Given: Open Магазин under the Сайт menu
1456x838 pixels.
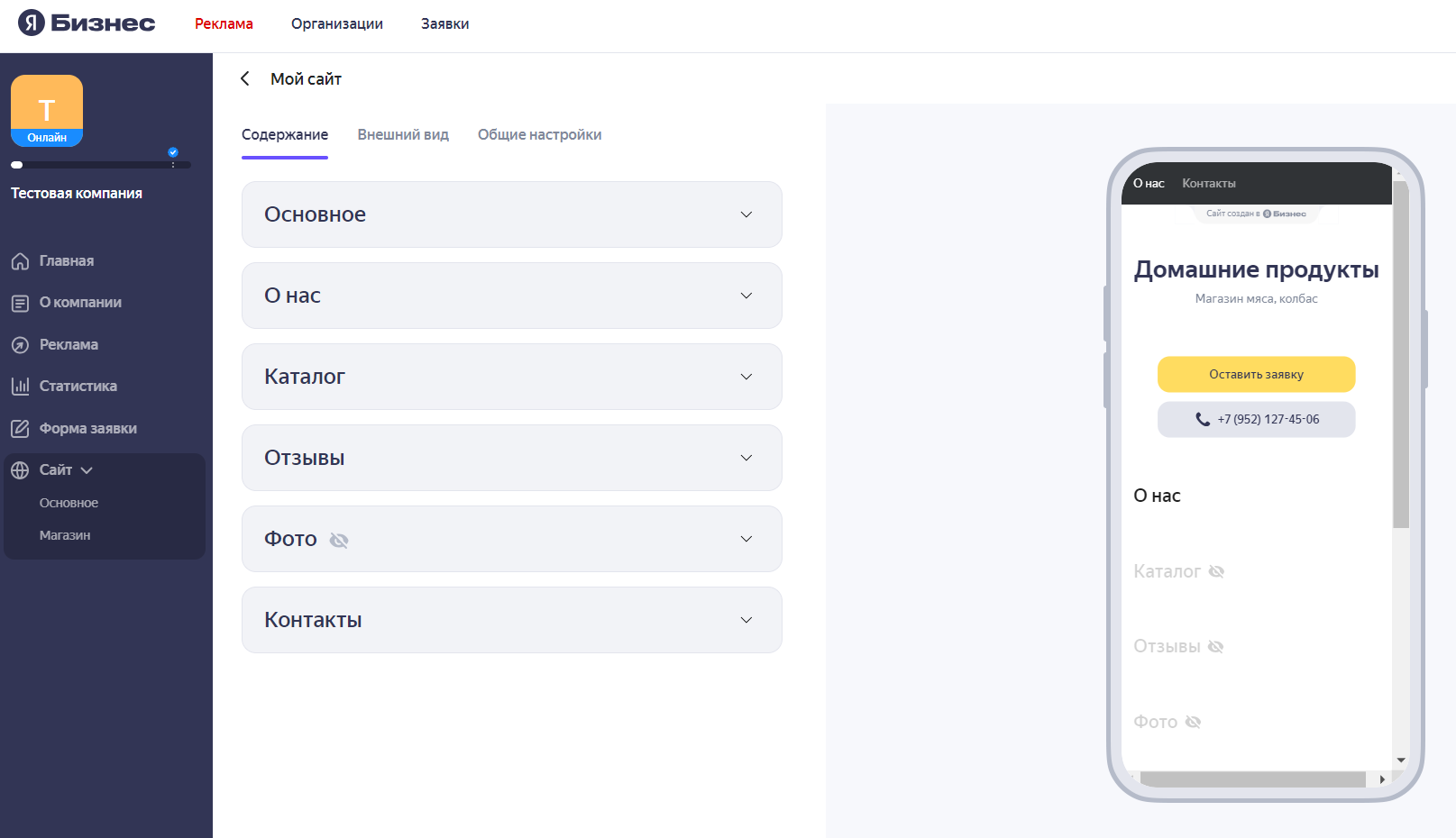Looking at the screenshot, I should point(65,535).
